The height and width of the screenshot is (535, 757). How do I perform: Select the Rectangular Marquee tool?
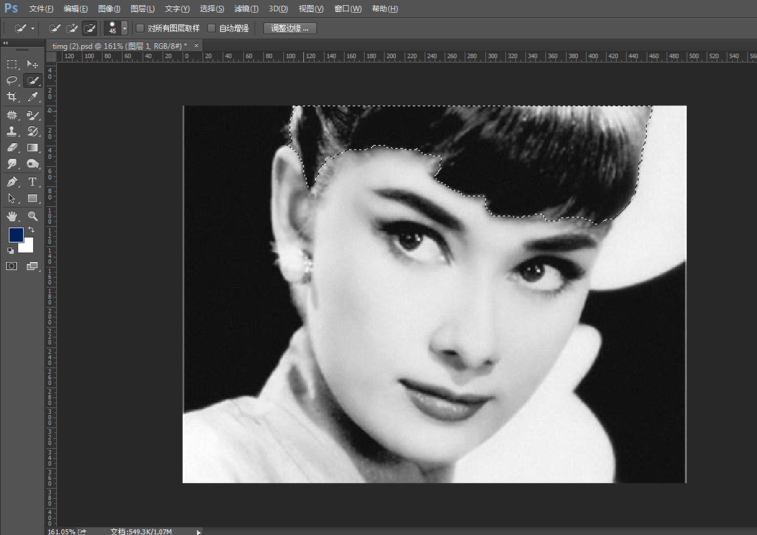click(12, 64)
